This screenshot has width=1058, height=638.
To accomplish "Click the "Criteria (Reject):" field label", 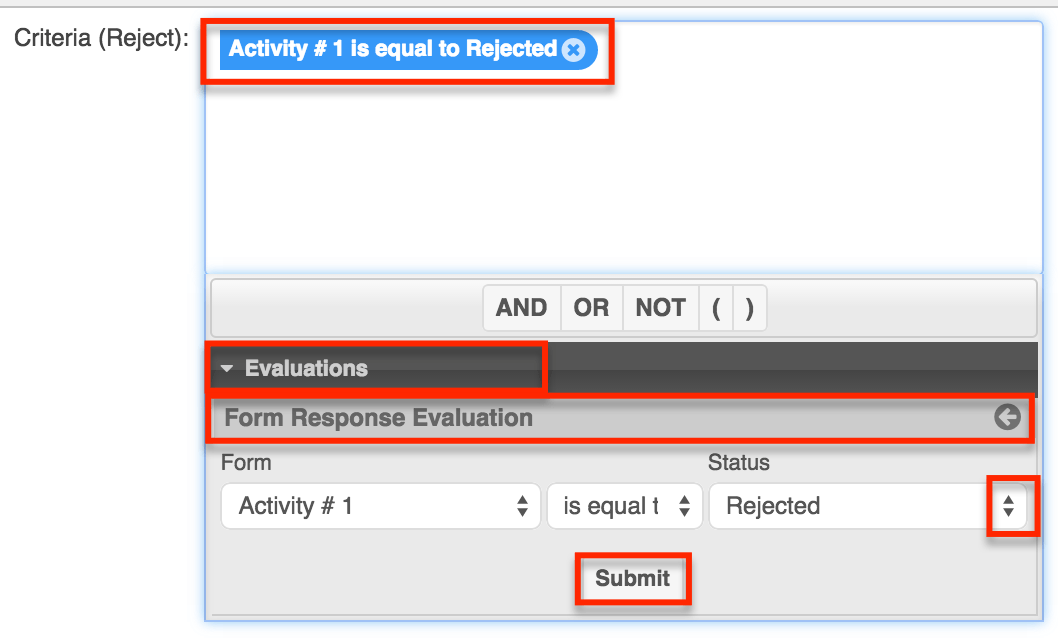I will [100, 40].
